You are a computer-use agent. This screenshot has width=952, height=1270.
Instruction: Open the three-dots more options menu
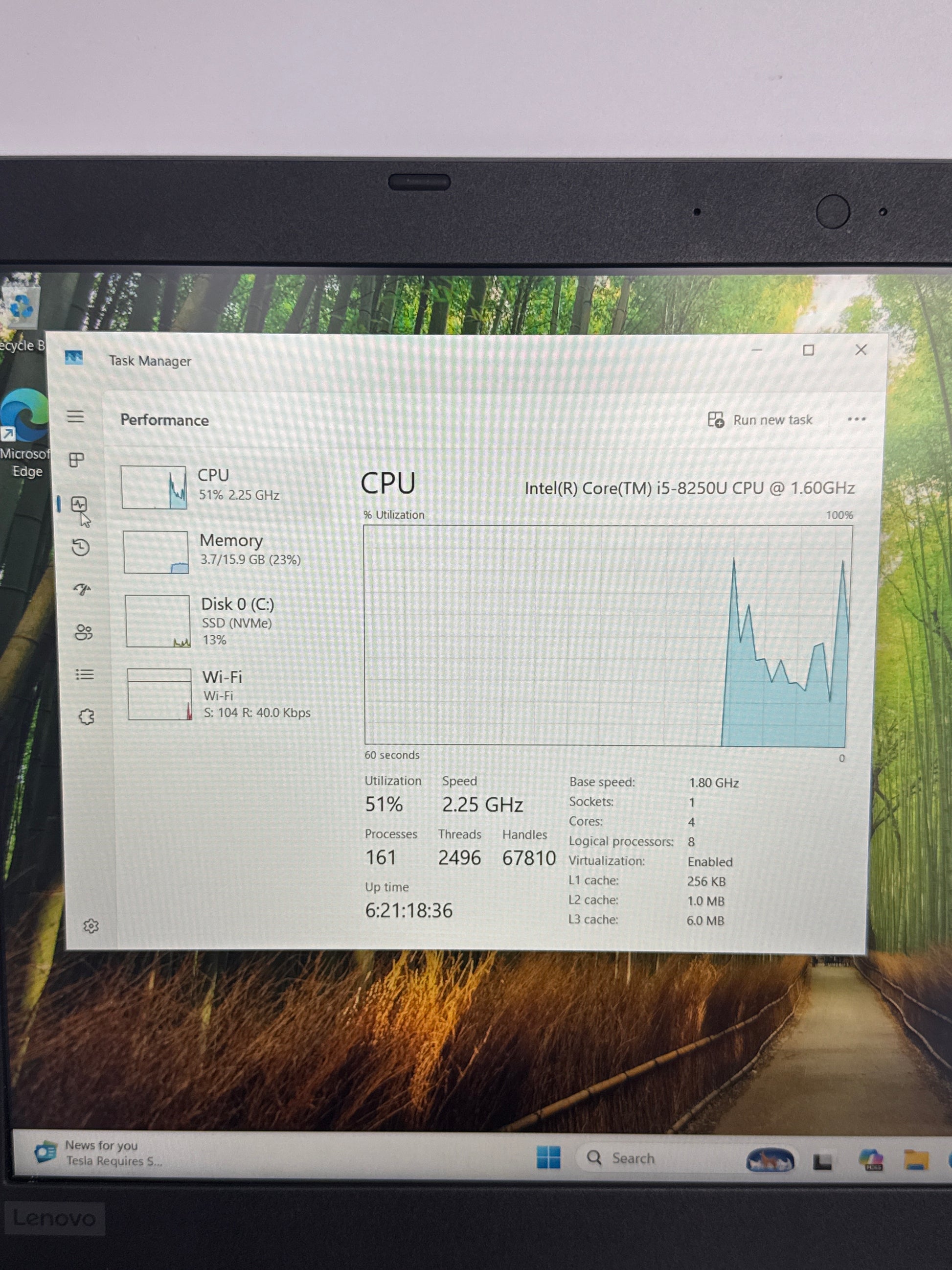856,419
